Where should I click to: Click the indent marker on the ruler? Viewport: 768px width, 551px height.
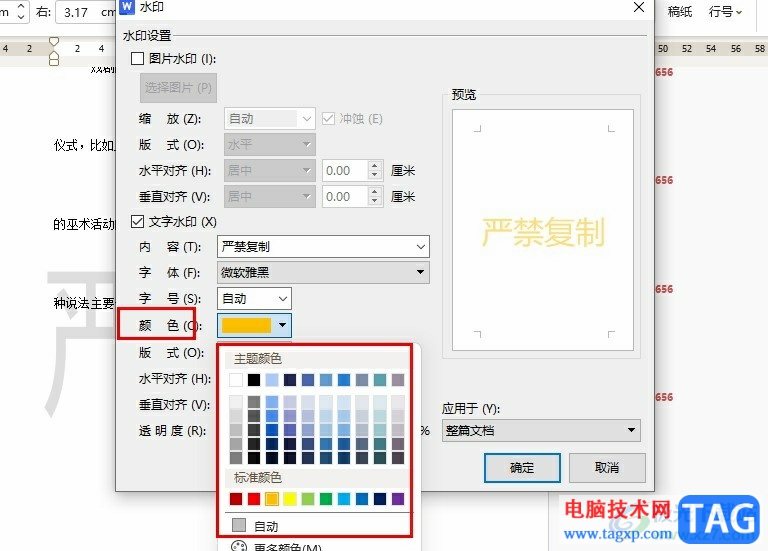tap(54, 51)
